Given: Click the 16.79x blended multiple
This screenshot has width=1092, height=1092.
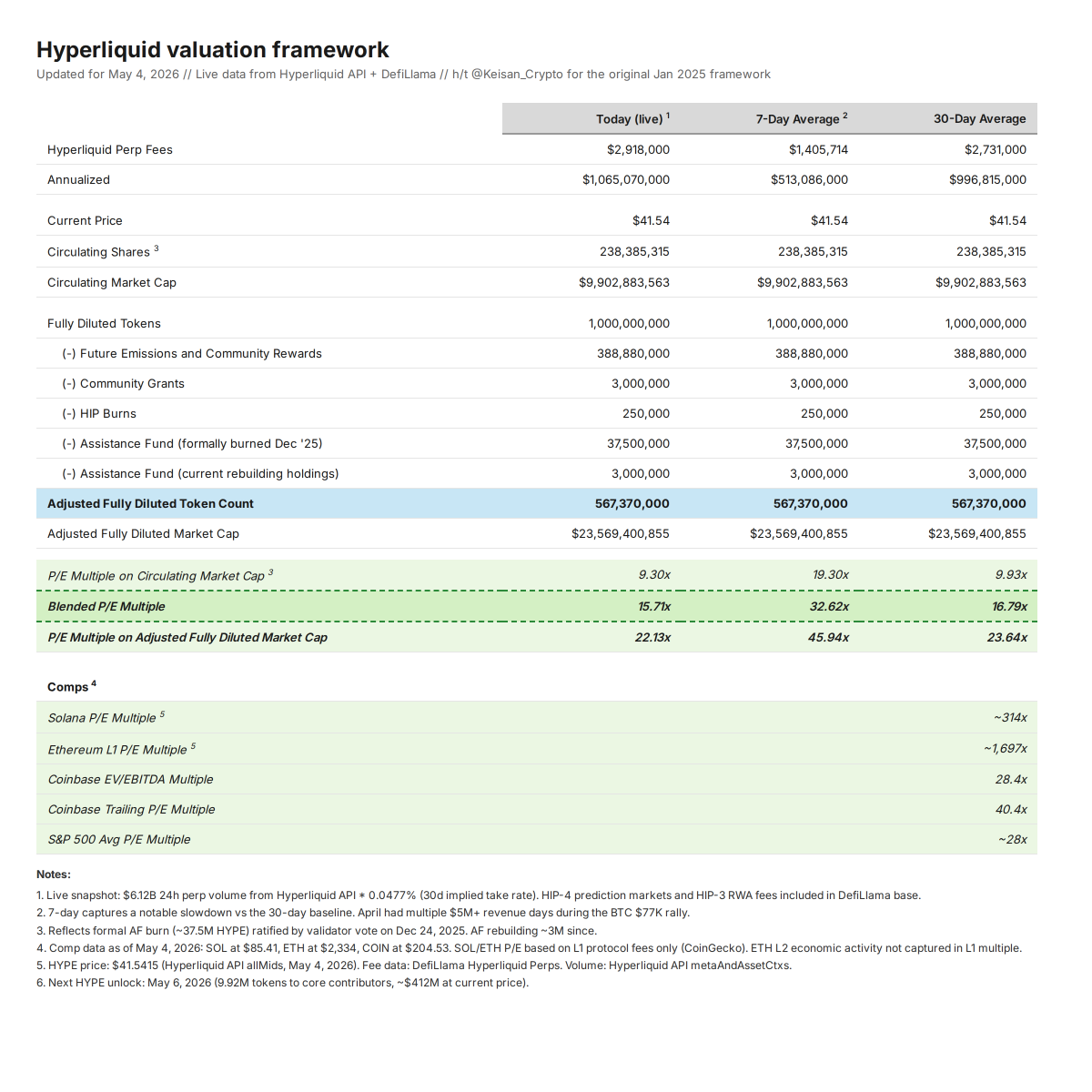Looking at the screenshot, I should (1009, 606).
